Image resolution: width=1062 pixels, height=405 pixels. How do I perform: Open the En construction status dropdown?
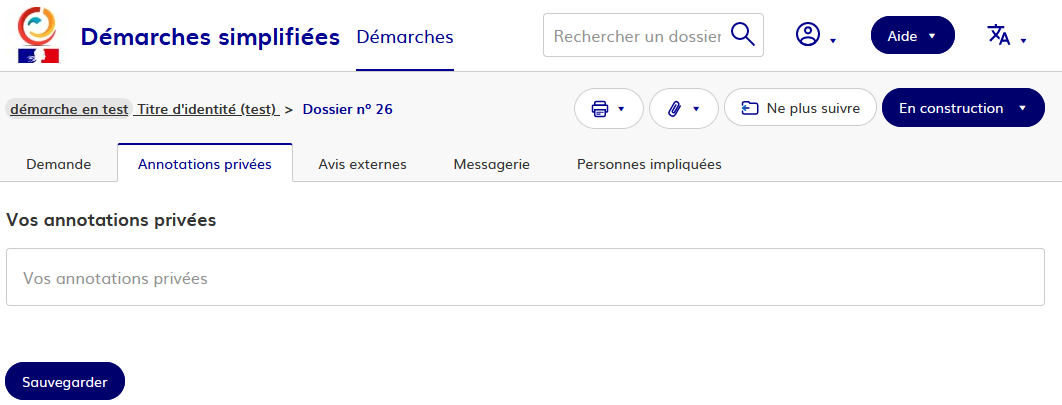click(962, 108)
